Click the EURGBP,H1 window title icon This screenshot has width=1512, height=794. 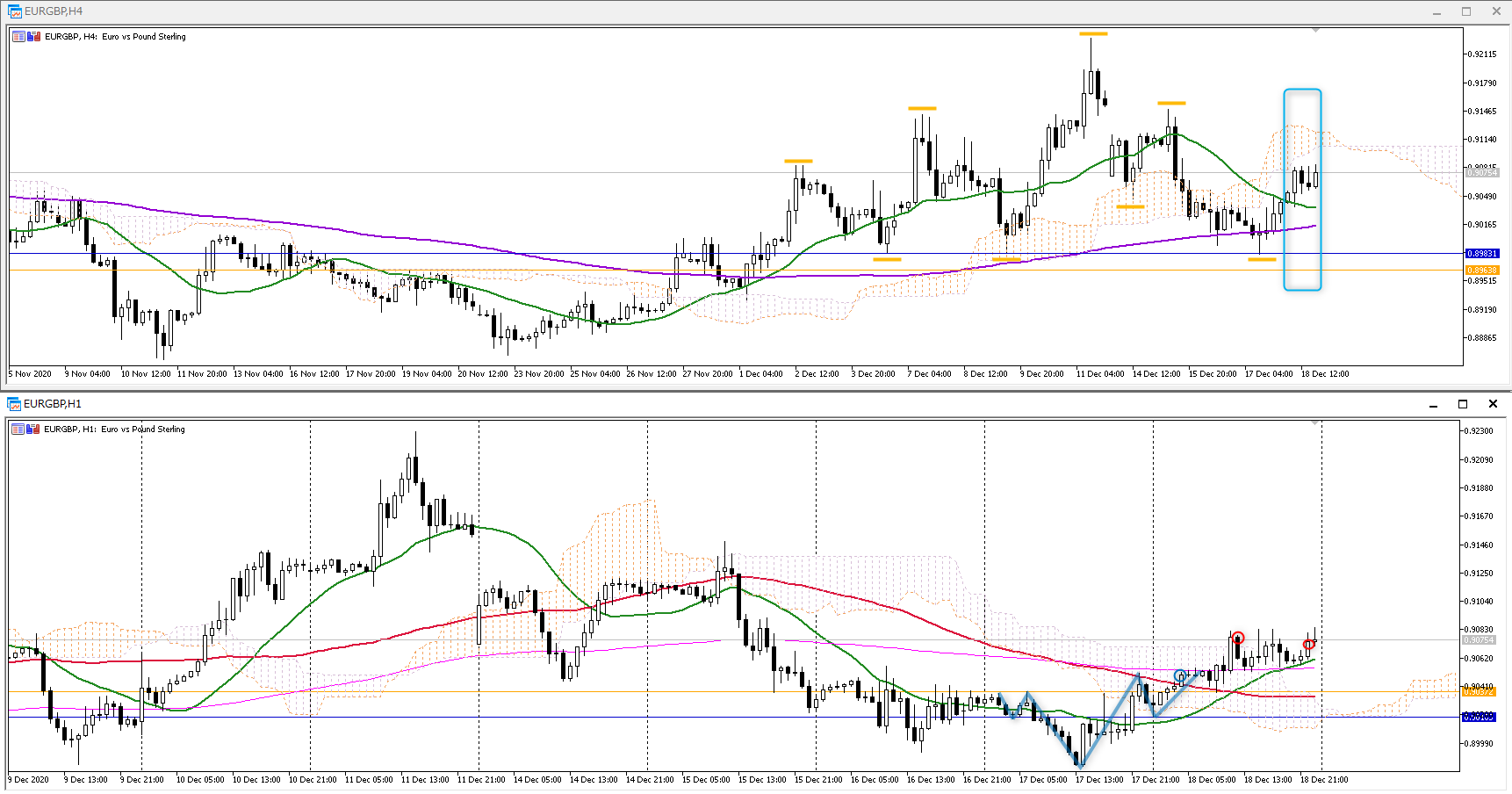pyautogui.click(x=14, y=404)
